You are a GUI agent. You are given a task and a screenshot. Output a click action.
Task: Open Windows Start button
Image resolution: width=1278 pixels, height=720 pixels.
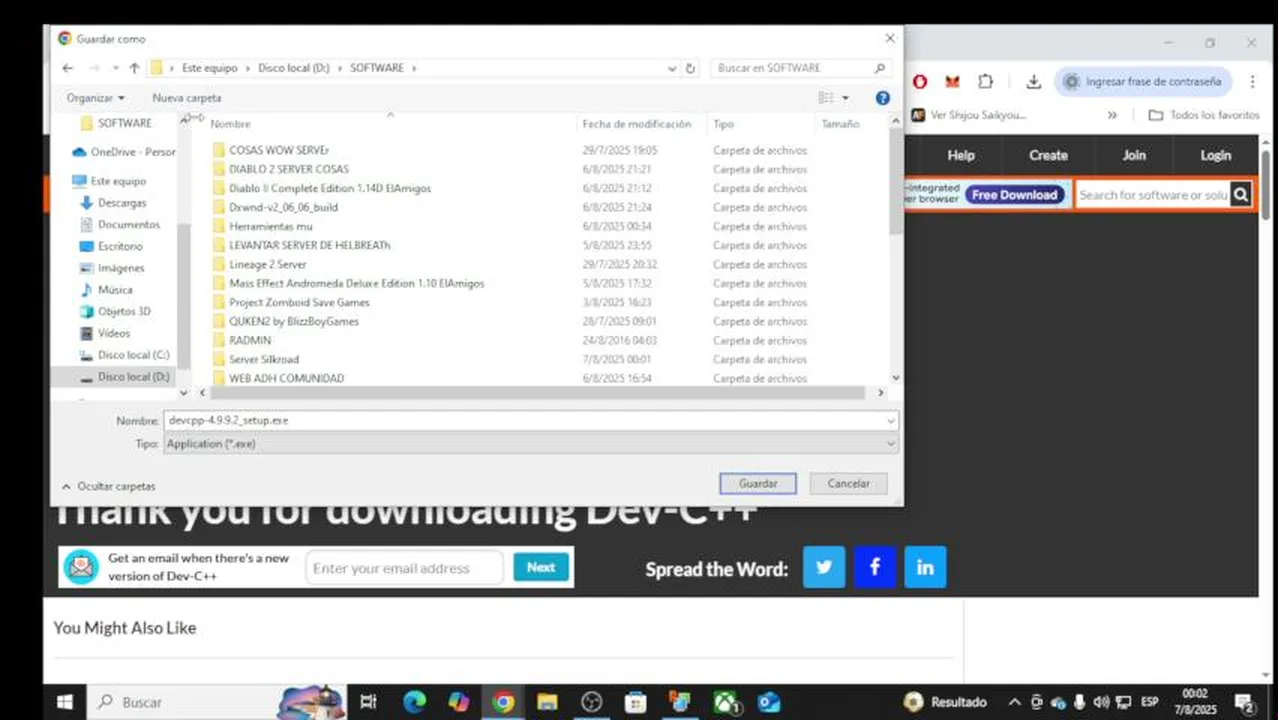coord(65,702)
